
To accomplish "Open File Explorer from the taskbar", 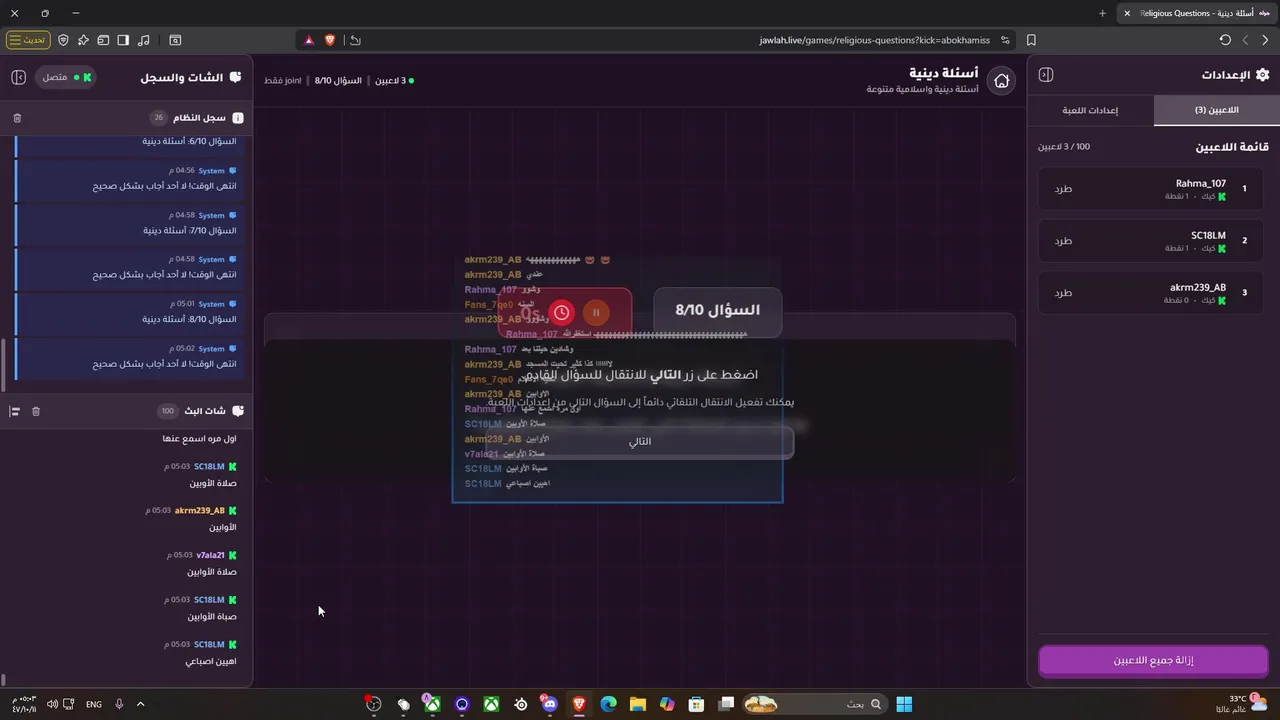I will pyautogui.click(x=637, y=704).
